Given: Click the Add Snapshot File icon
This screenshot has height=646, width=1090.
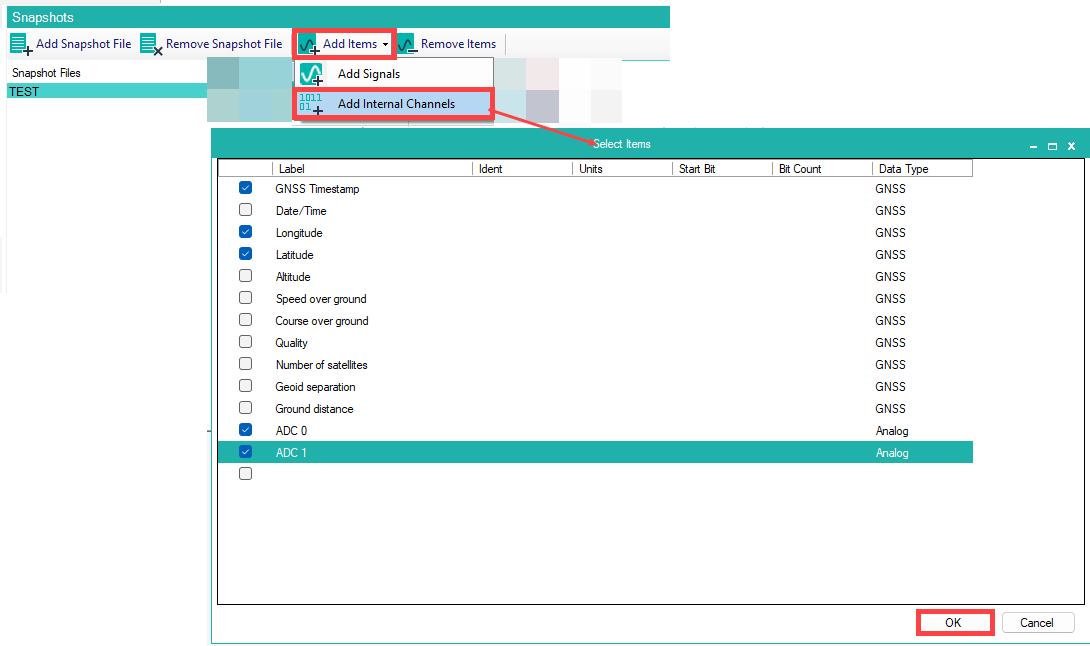Looking at the screenshot, I should pos(21,44).
